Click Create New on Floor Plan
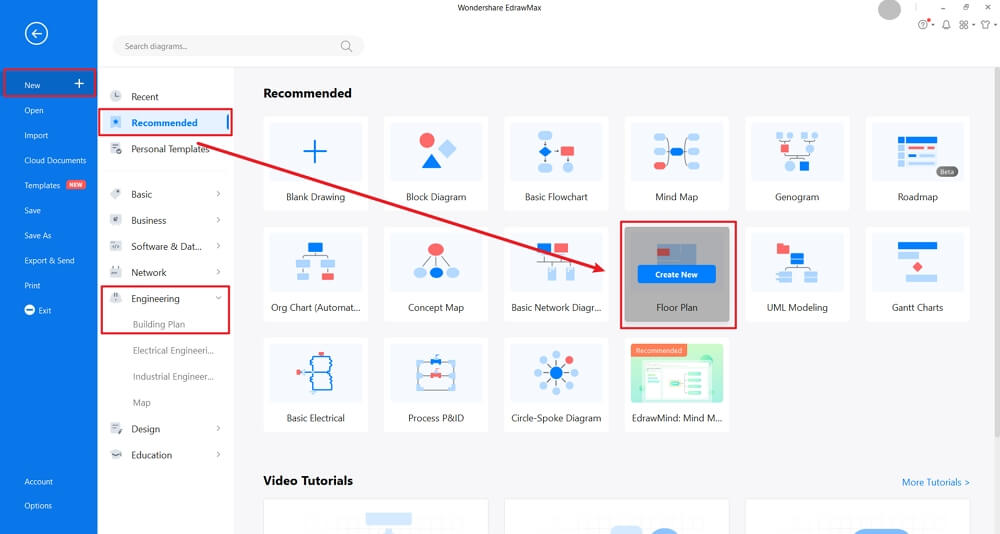The width and height of the screenshot is (1000, 534). [677, 274]
